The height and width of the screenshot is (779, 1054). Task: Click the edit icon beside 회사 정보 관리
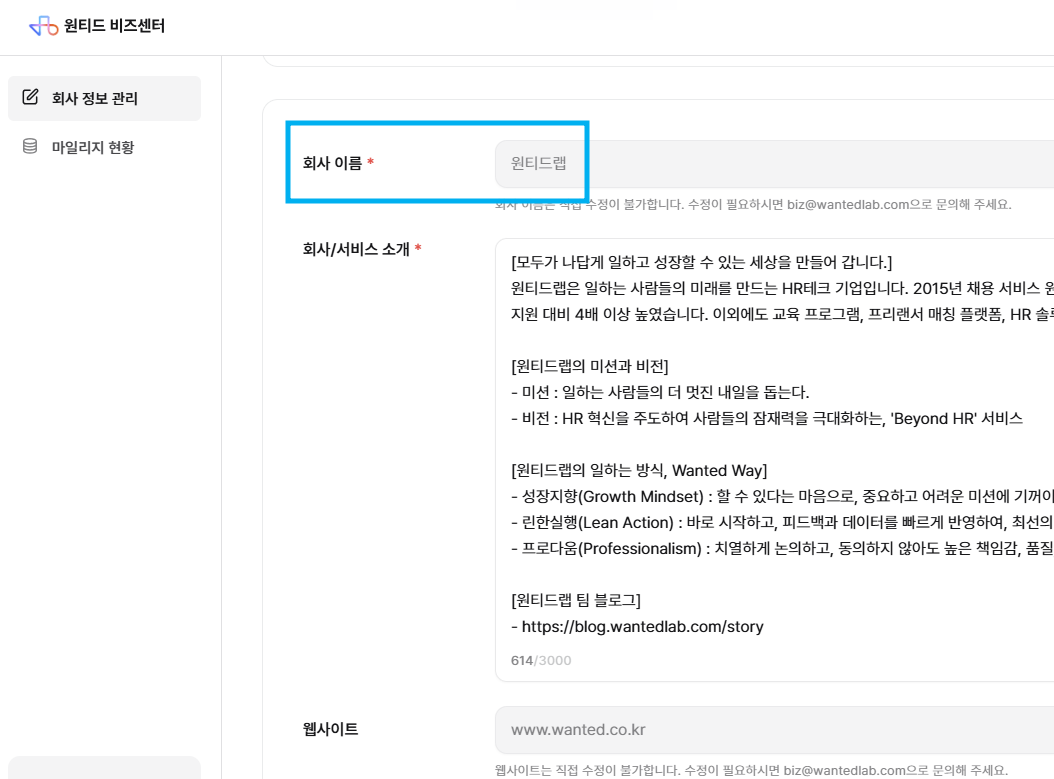(30, 97)
